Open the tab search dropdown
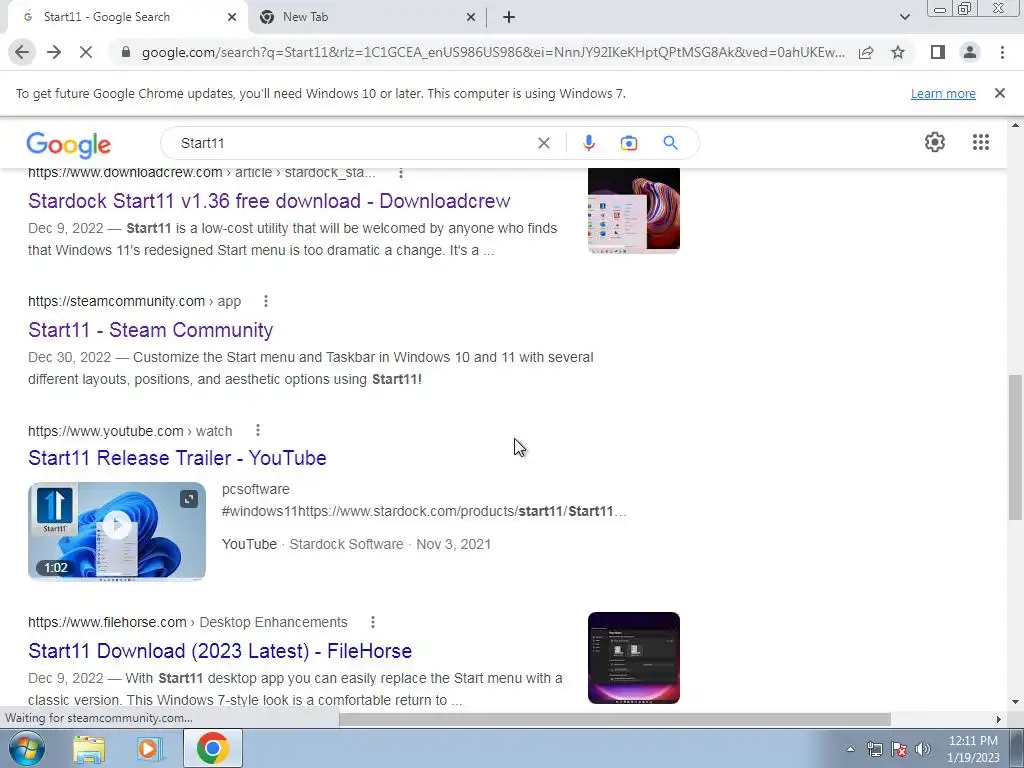1024x768 pixels. (x=904, y=17)
